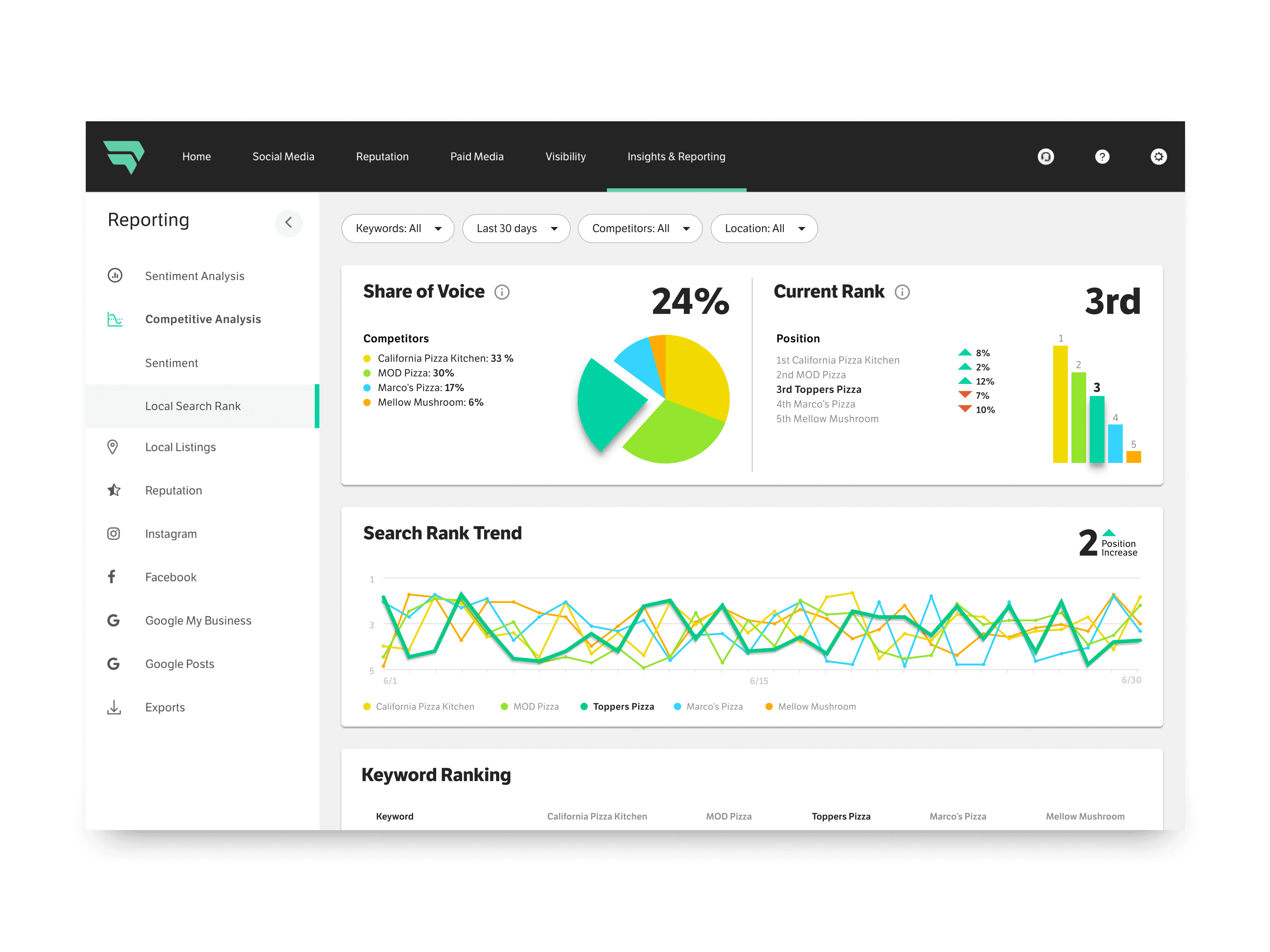Click Mellow Mushroom: 6% competitor entry
1270x952 pixels.
(x=424, y=402)
